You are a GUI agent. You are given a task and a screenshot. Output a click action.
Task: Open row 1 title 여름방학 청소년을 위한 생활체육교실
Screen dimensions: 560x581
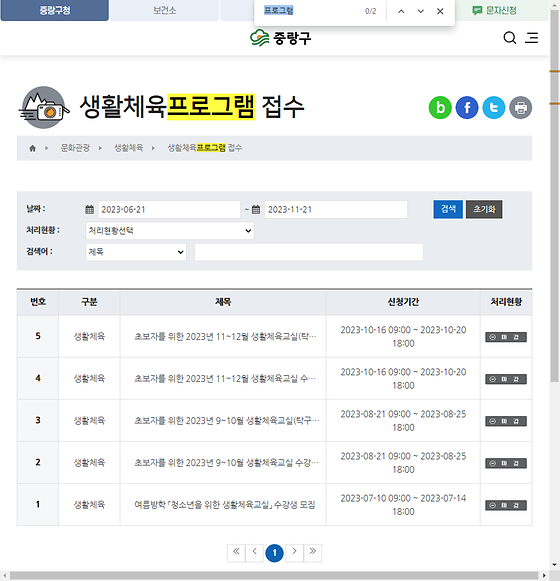pyautogui.click(x=225, y=505)
